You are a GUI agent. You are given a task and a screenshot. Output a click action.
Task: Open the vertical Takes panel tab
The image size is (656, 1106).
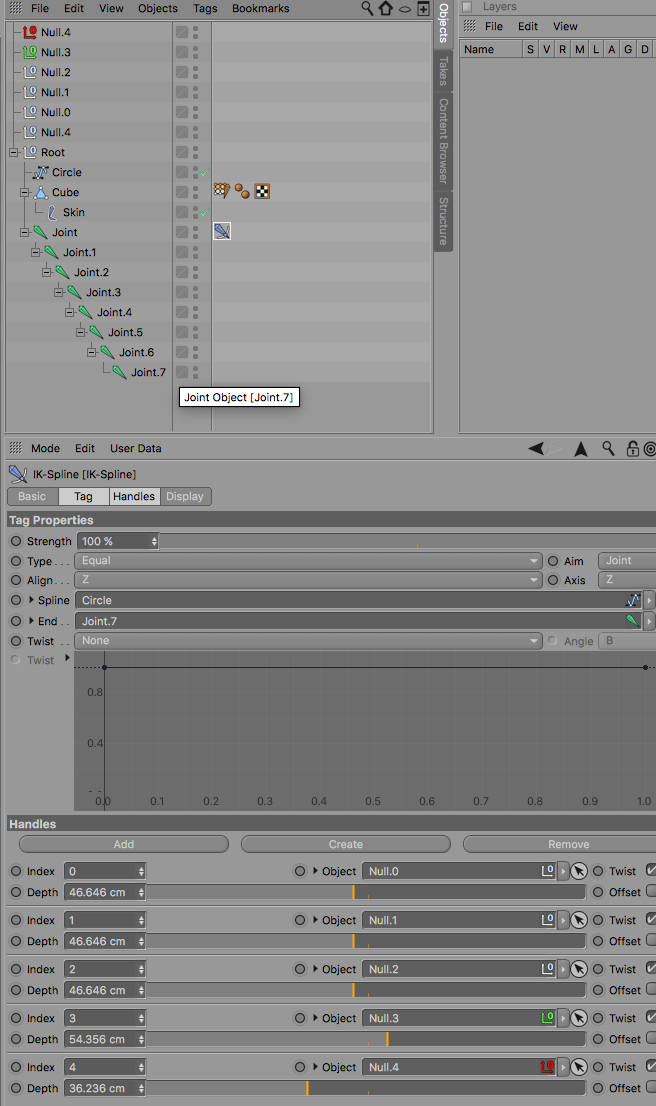coord(443,71)
